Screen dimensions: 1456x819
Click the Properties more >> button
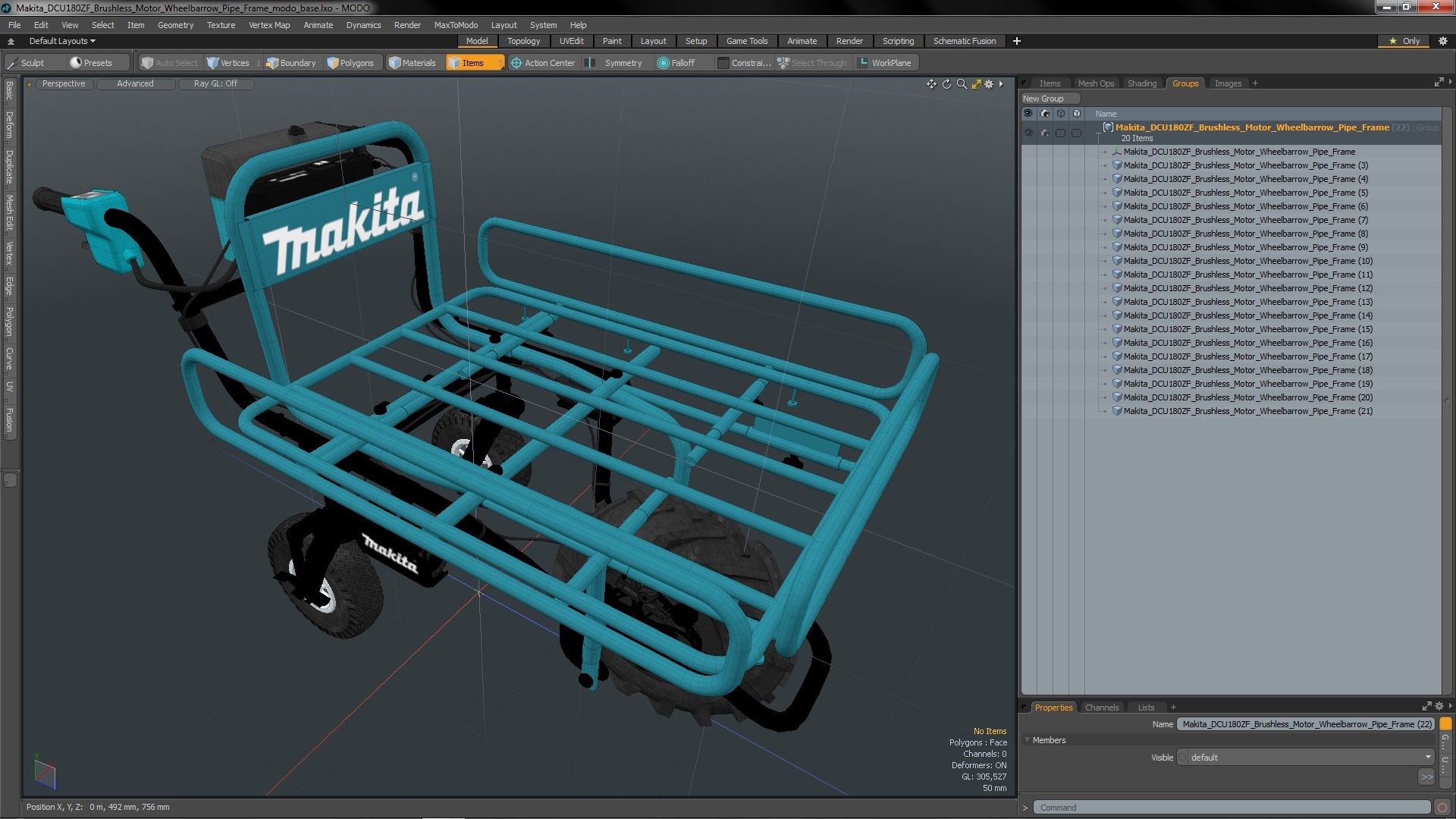point(1426,777)
